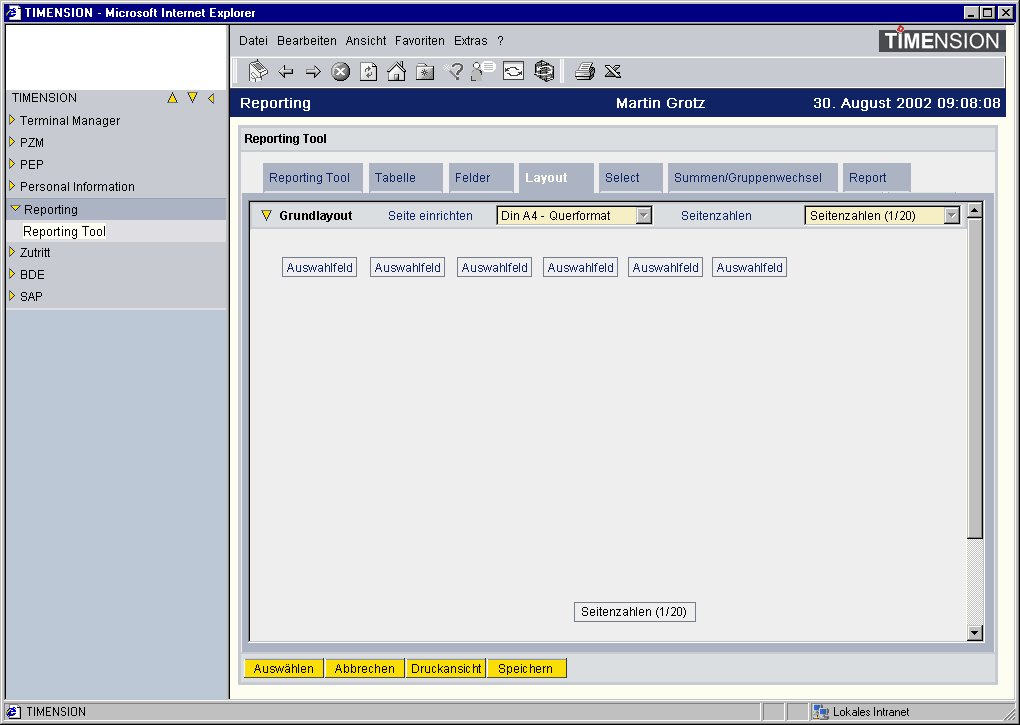Click the printer icon in toolbar
The height and width of the screenshot is (725, 1020).
pos(585,71)
